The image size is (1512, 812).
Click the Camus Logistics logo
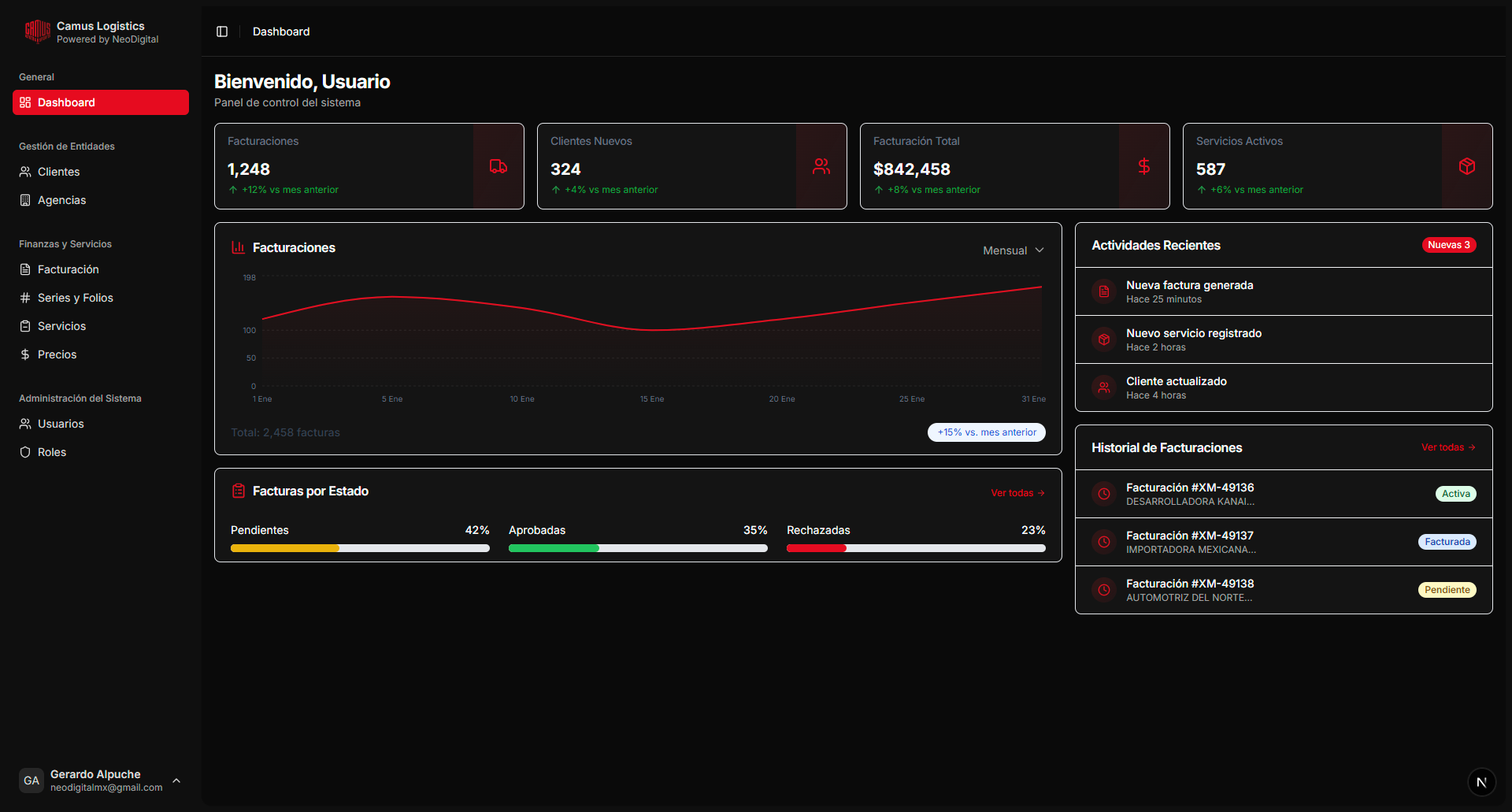pos(37,32)
